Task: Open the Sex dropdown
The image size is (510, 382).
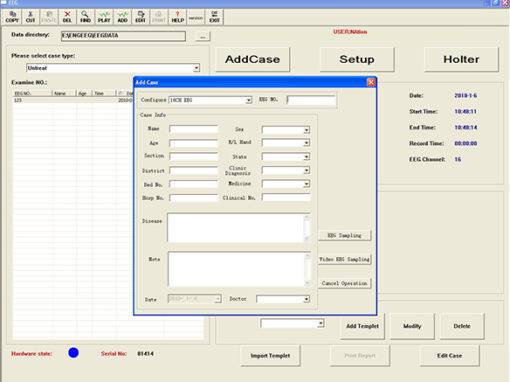Action: pyautogui.click(x=306, y=130)
